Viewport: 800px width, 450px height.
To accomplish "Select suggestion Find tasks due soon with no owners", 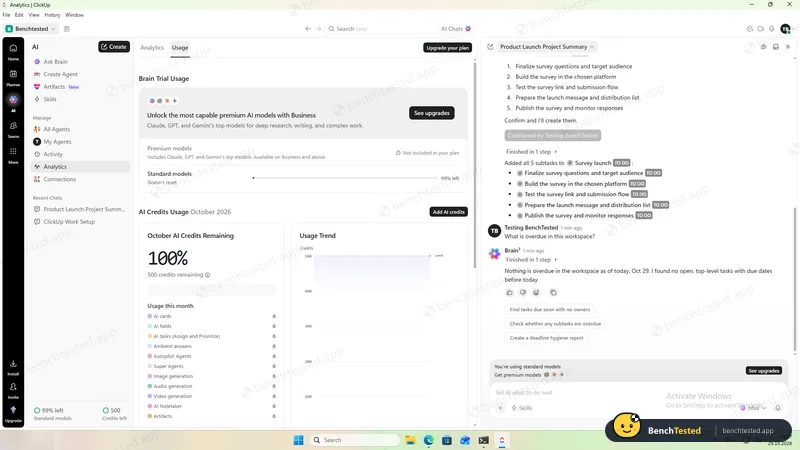I will (x=549, y=309).
